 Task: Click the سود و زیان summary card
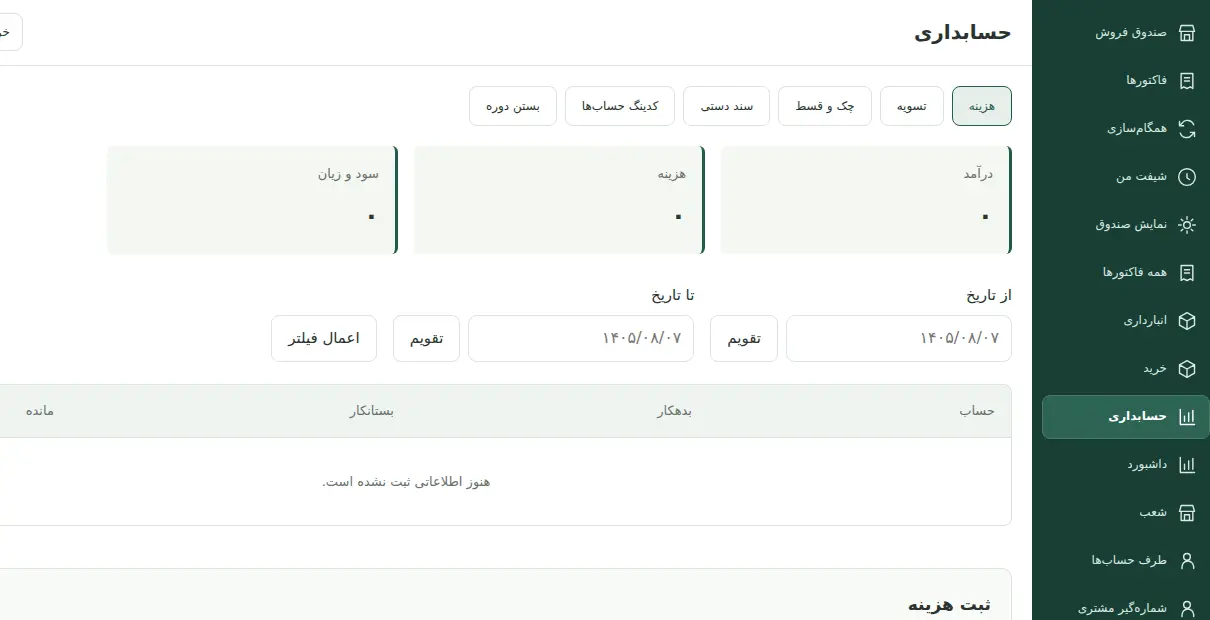[252, 200]
